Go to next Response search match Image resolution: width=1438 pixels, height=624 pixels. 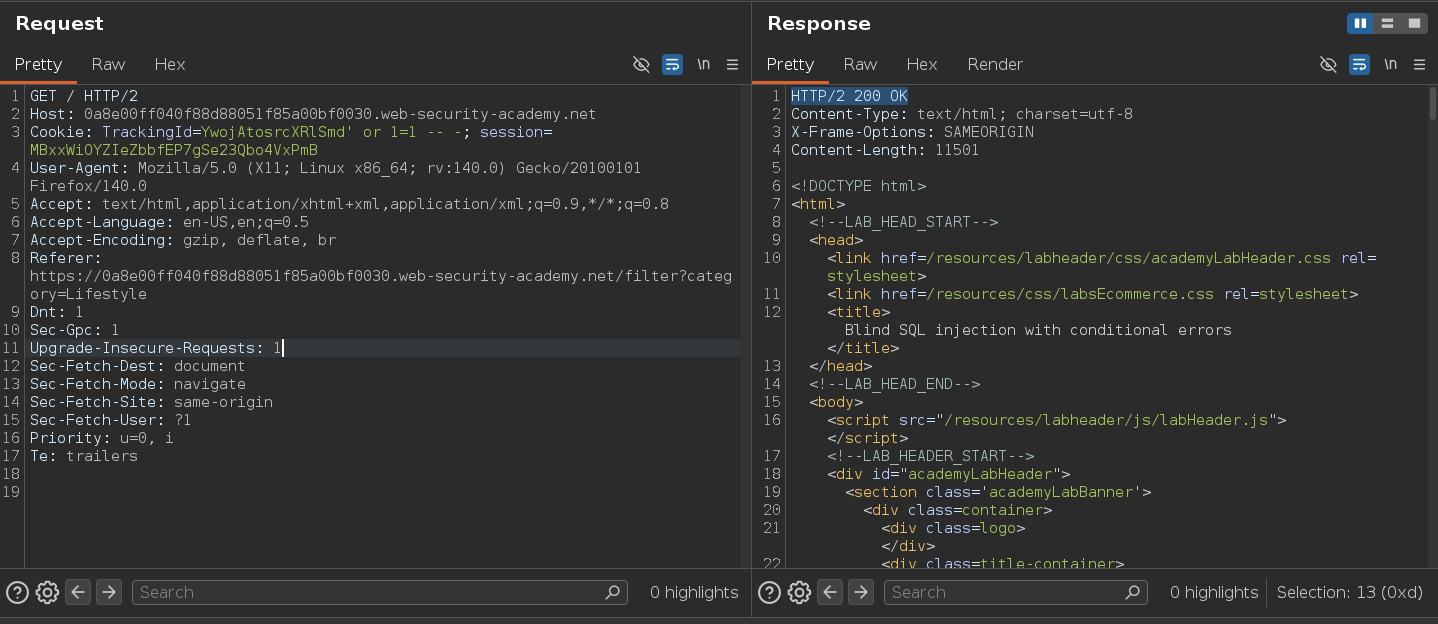[x=861, y=592]
